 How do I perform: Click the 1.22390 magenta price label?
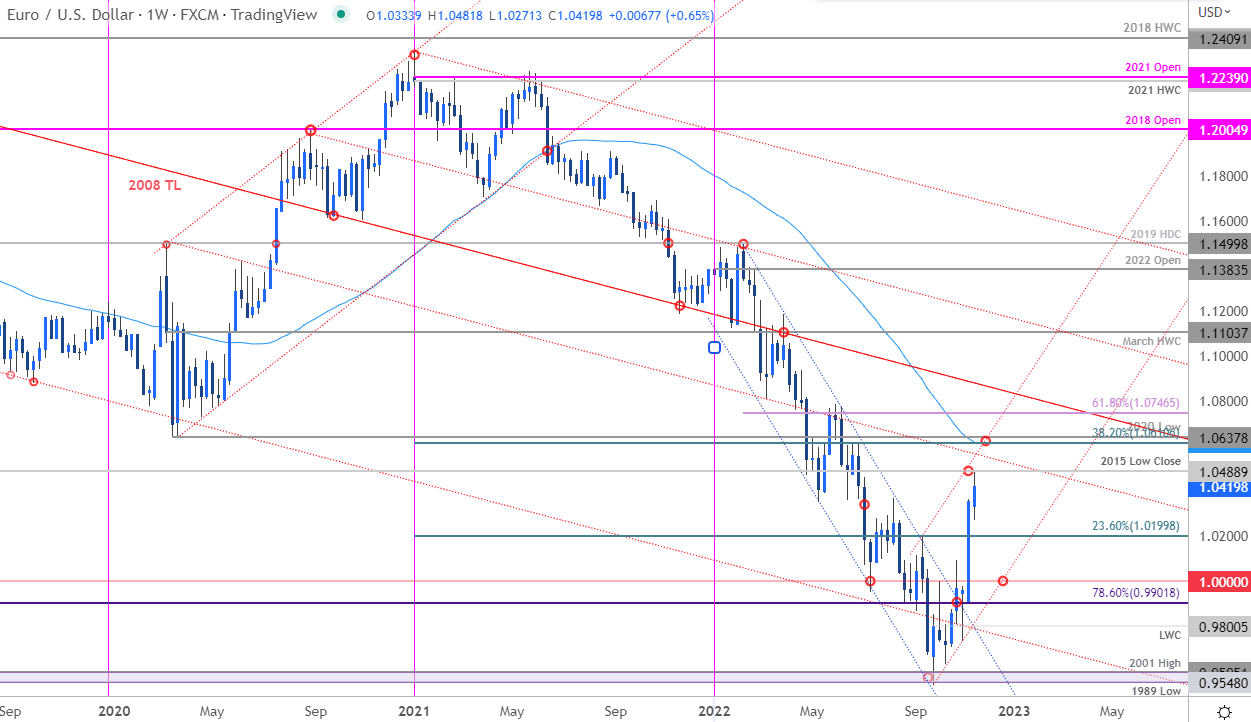(x=1218, y=77)
